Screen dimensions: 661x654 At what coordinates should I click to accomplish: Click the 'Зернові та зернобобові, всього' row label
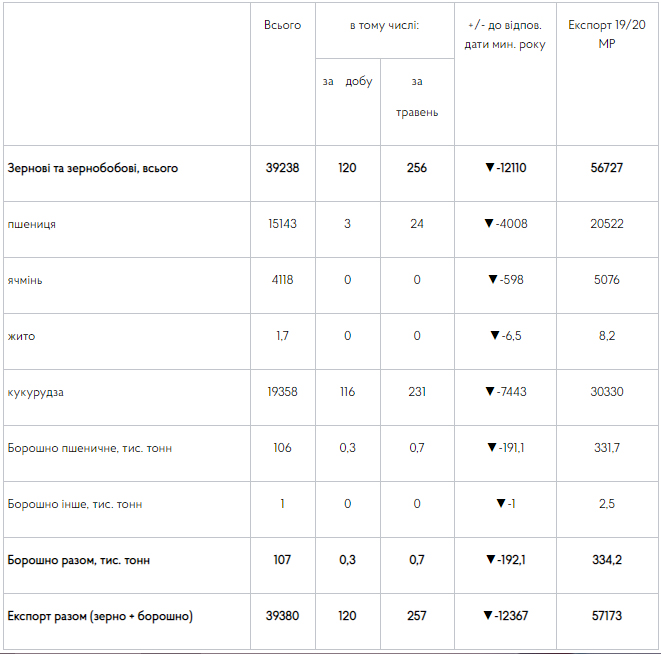point(93,168)
